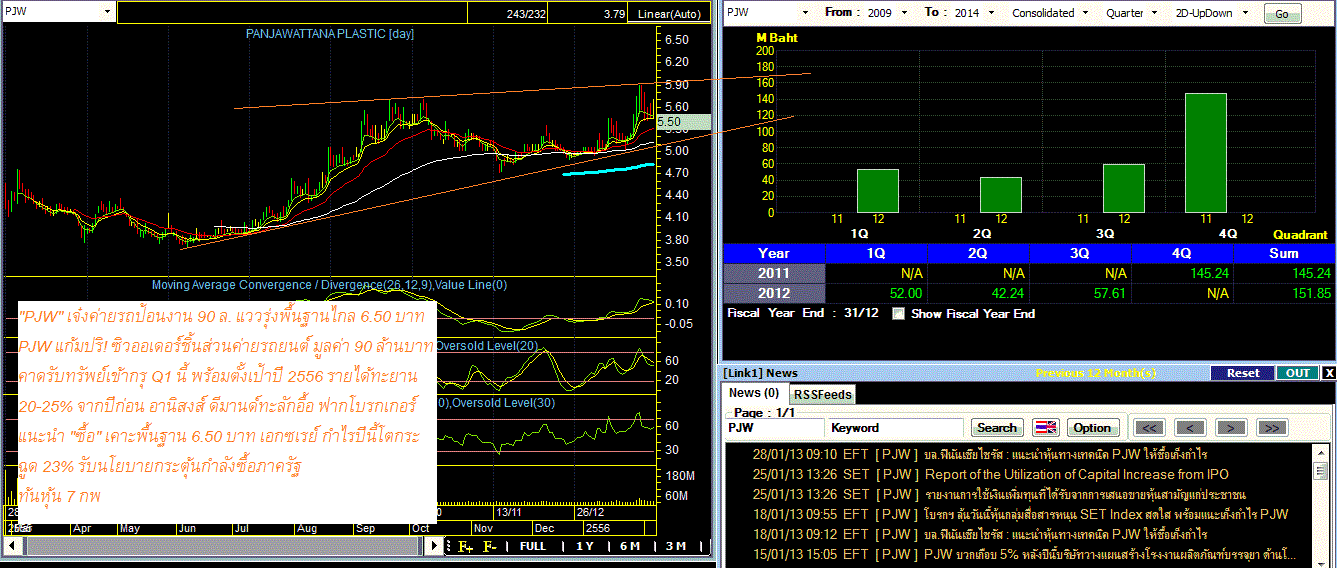Click the 57.61 value in 3Q column
Image resolution: width=1337 pixels, height=568 pixels.
[1110, 293]
